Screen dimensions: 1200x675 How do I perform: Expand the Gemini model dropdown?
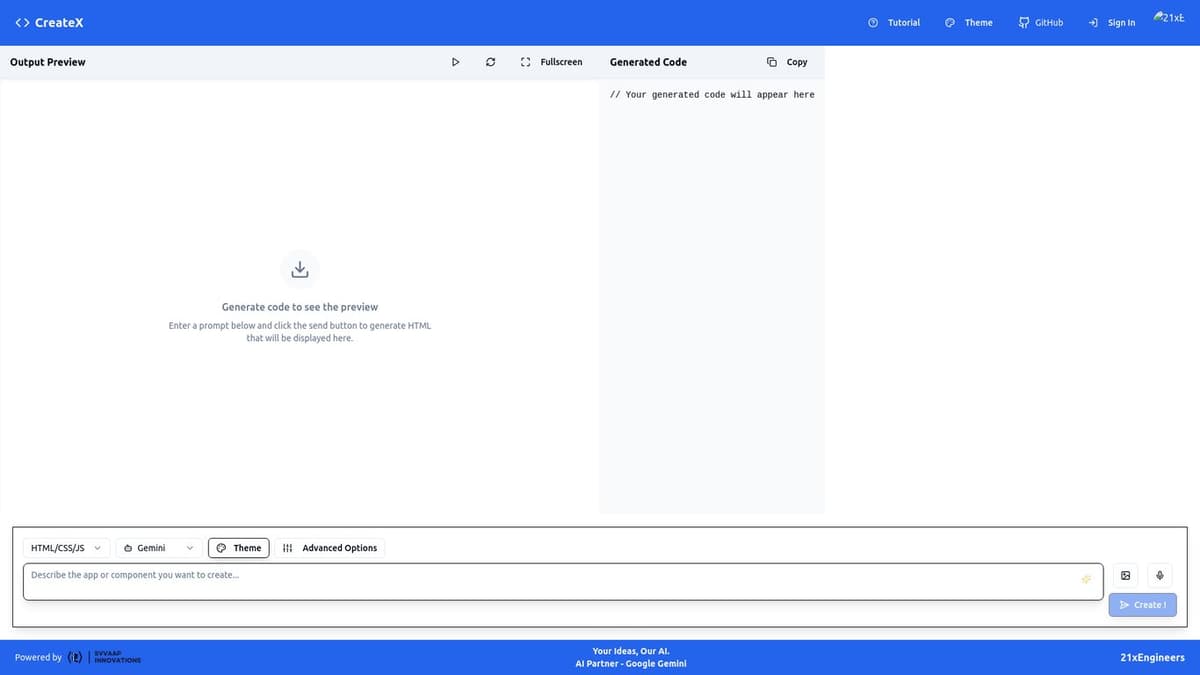pos(158,548)
